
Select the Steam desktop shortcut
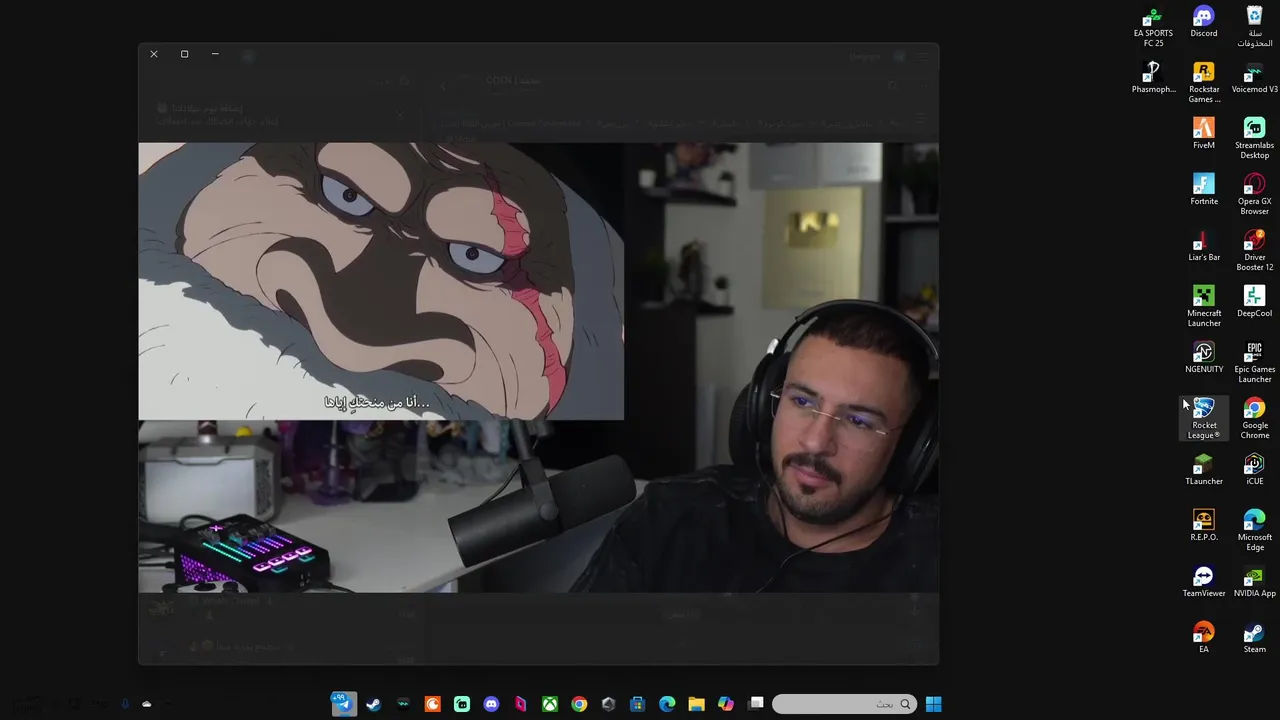click(x=1255, y=638)
